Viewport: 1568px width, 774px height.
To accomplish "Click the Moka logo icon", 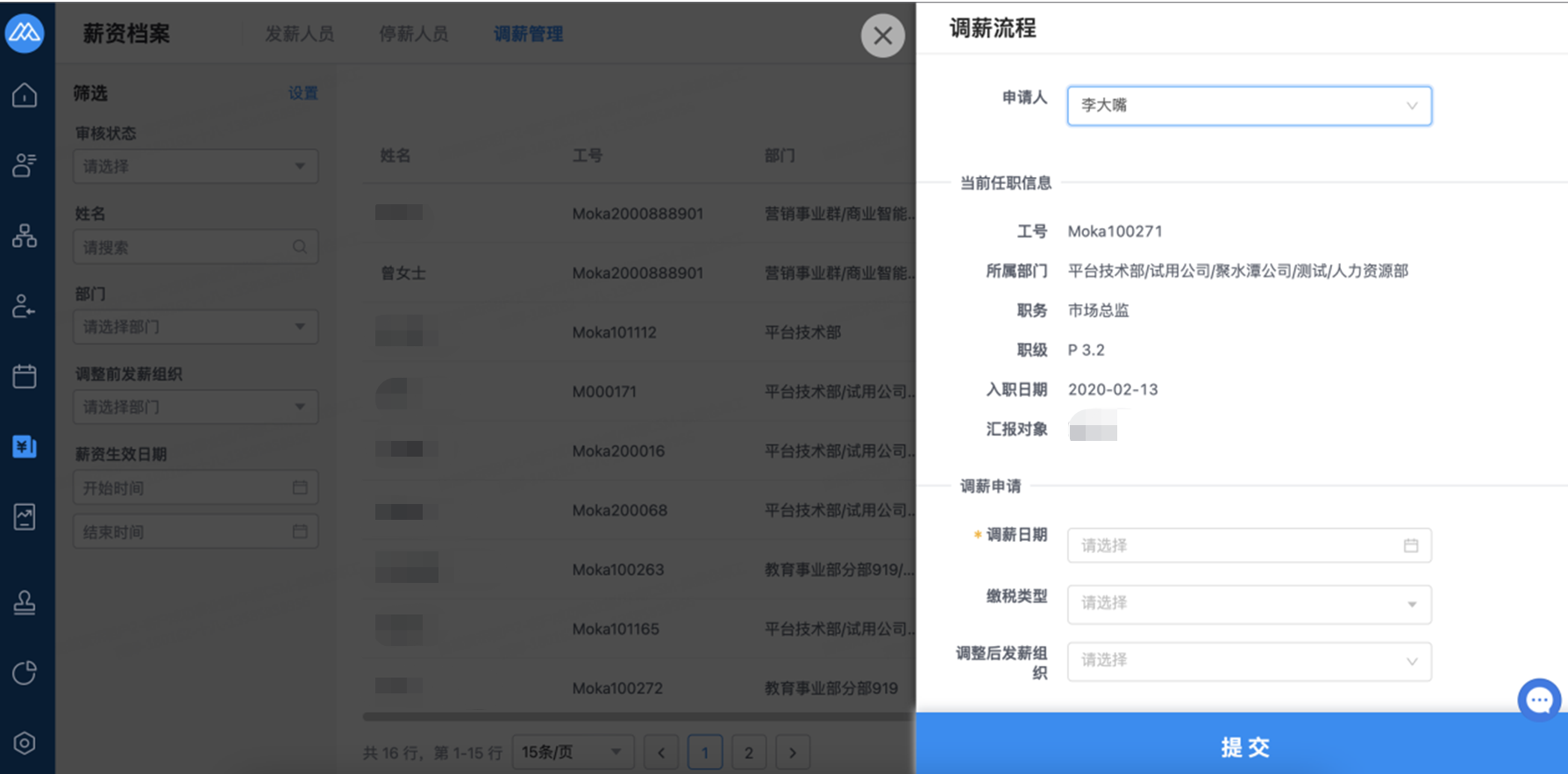I will [25, 33].
